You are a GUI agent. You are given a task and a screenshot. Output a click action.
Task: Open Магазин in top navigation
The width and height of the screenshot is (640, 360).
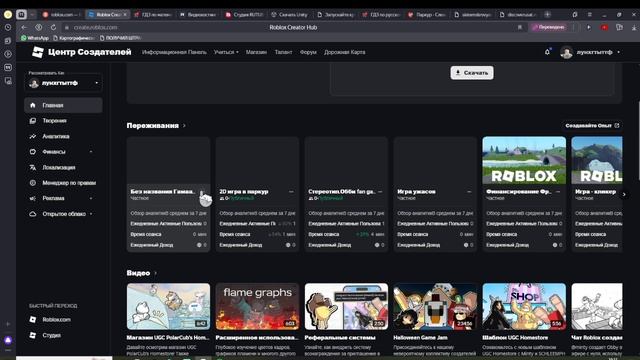(x=256, y=52)
